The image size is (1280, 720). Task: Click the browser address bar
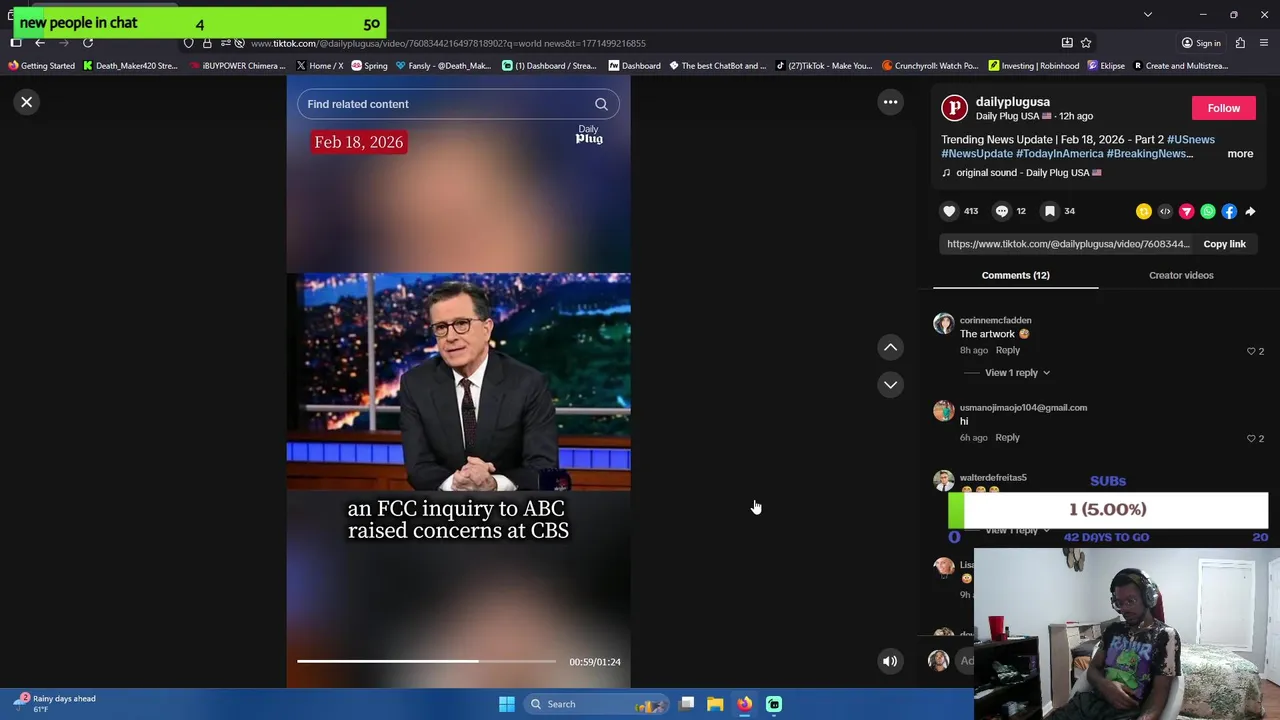coord(640,43)
